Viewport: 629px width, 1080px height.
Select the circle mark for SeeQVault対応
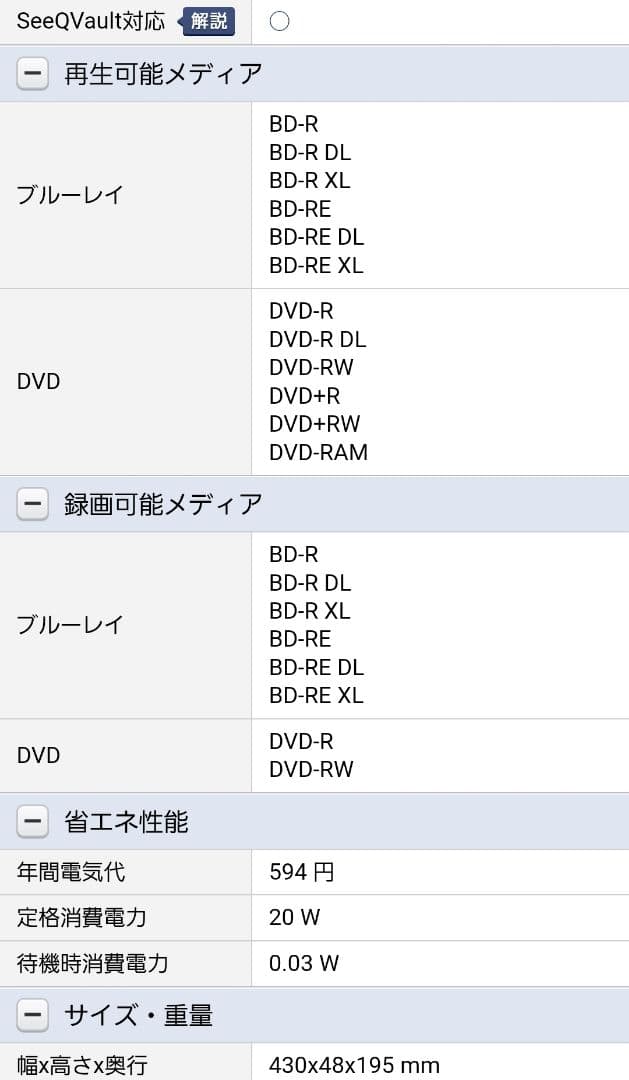[279, 19]
